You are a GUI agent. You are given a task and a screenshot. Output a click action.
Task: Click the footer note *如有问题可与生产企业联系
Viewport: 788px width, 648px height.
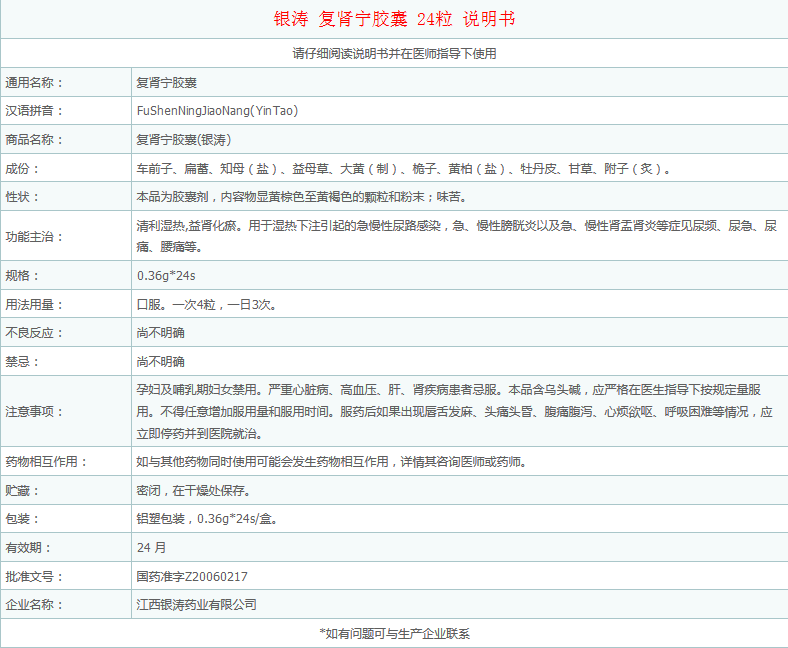pos(395,633)
